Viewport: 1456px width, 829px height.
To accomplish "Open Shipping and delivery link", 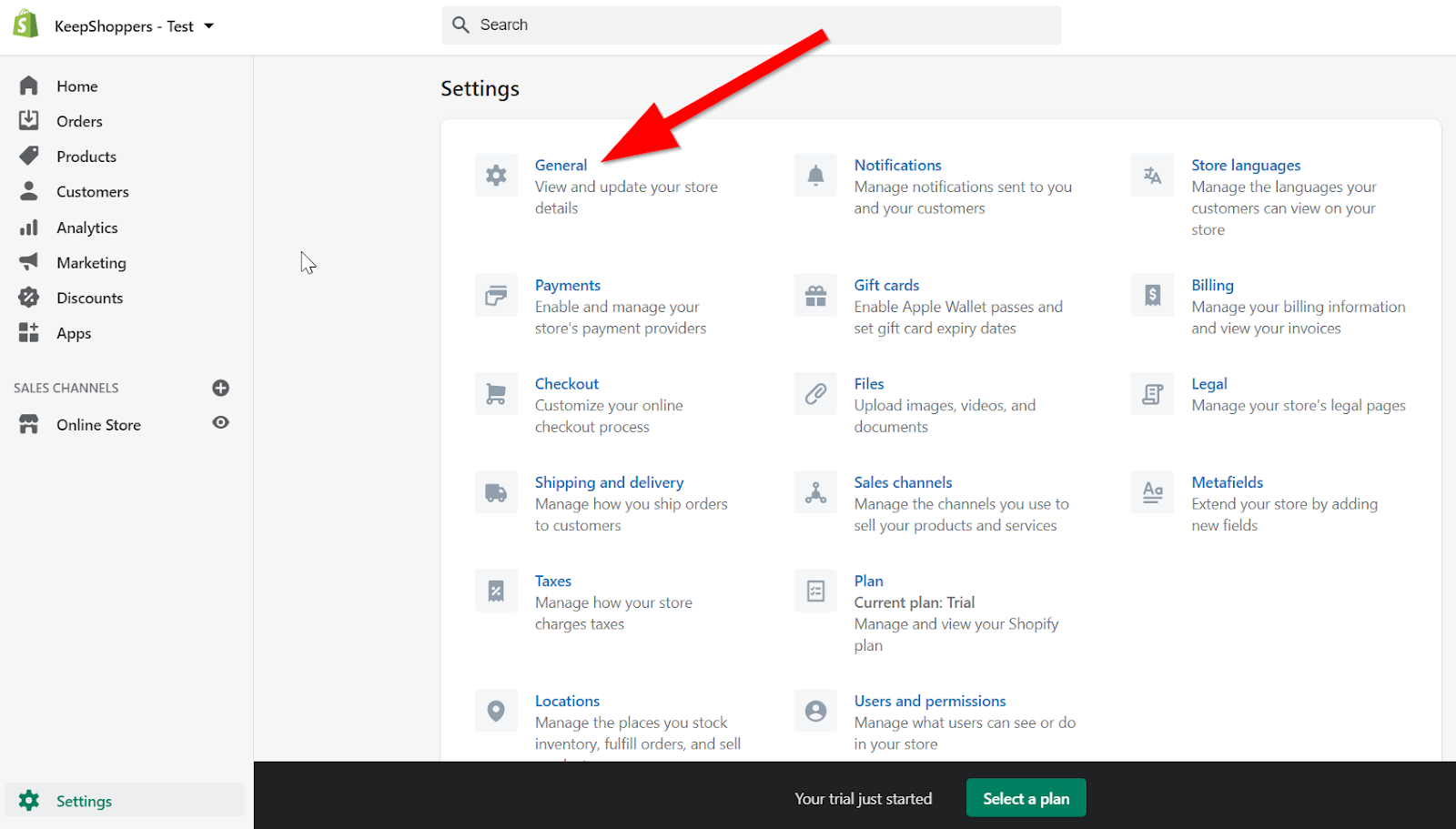I will click(609, 482).
